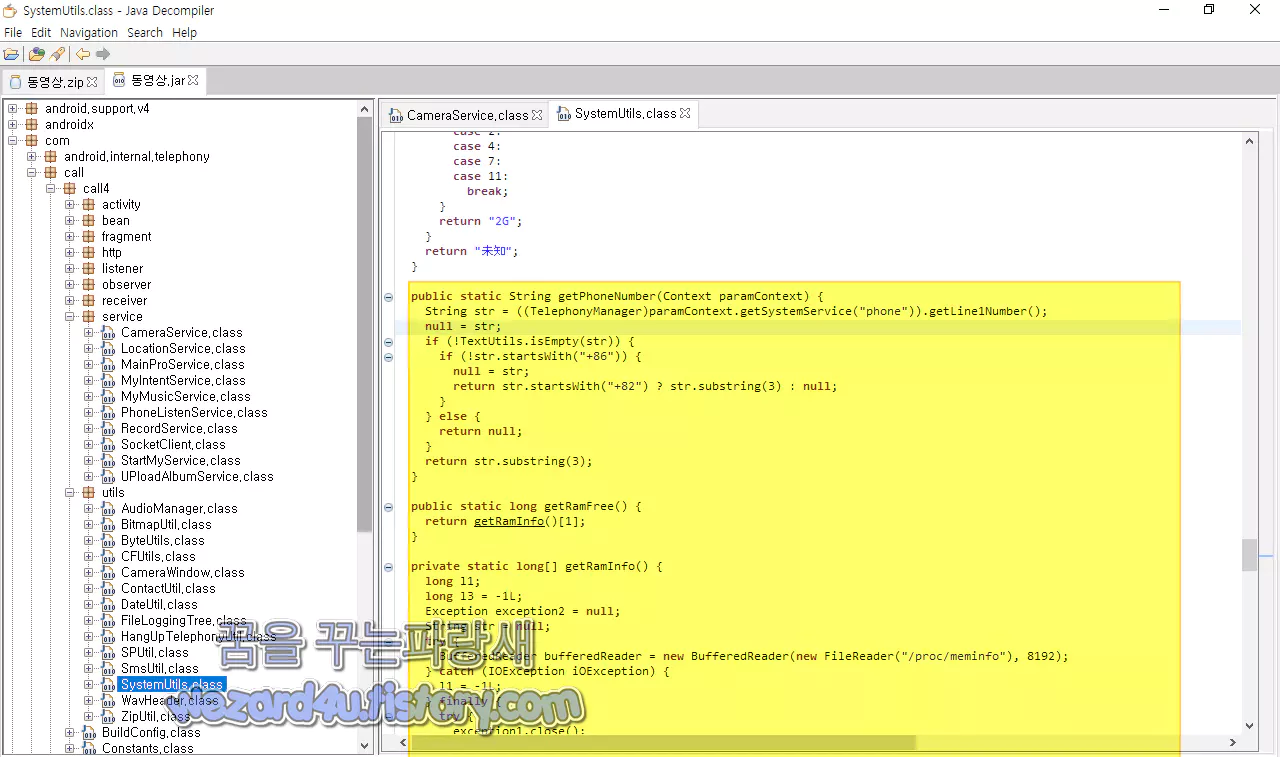The width and height of the screenshot is (1280, 757).
Task: Open CameraWindow.class in the tree
Action: (x=182, y=572)
